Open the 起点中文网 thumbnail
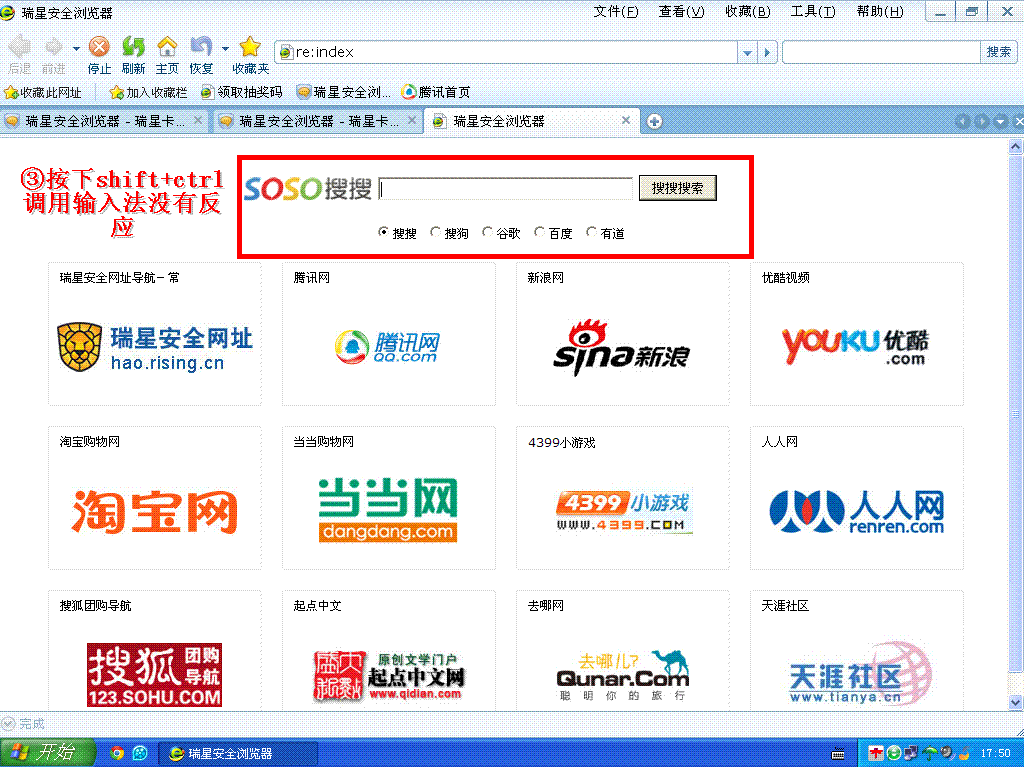Viewport: 1024px width, 767px height. [x=389, y=651]
